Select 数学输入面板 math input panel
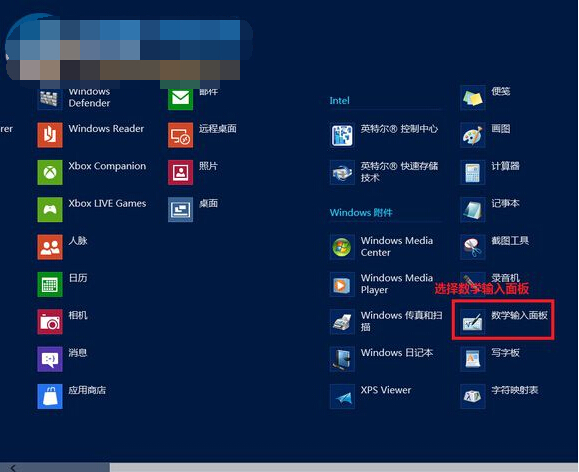The image size is (579, 472). tap(503, 320)
